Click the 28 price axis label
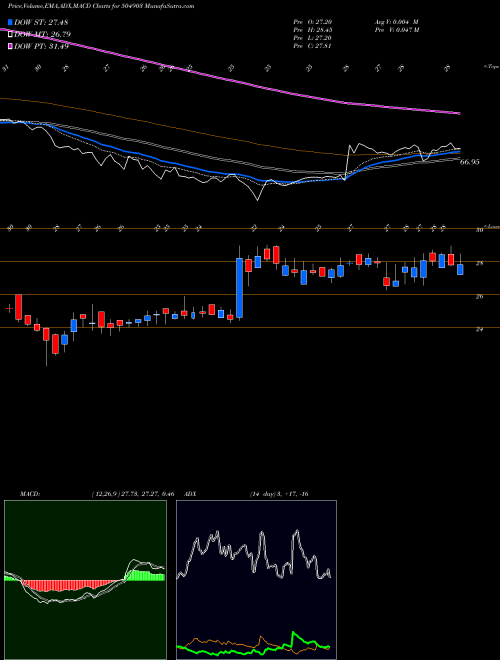The height and width of the screenshot is (660, 500). tap(479, 263)
